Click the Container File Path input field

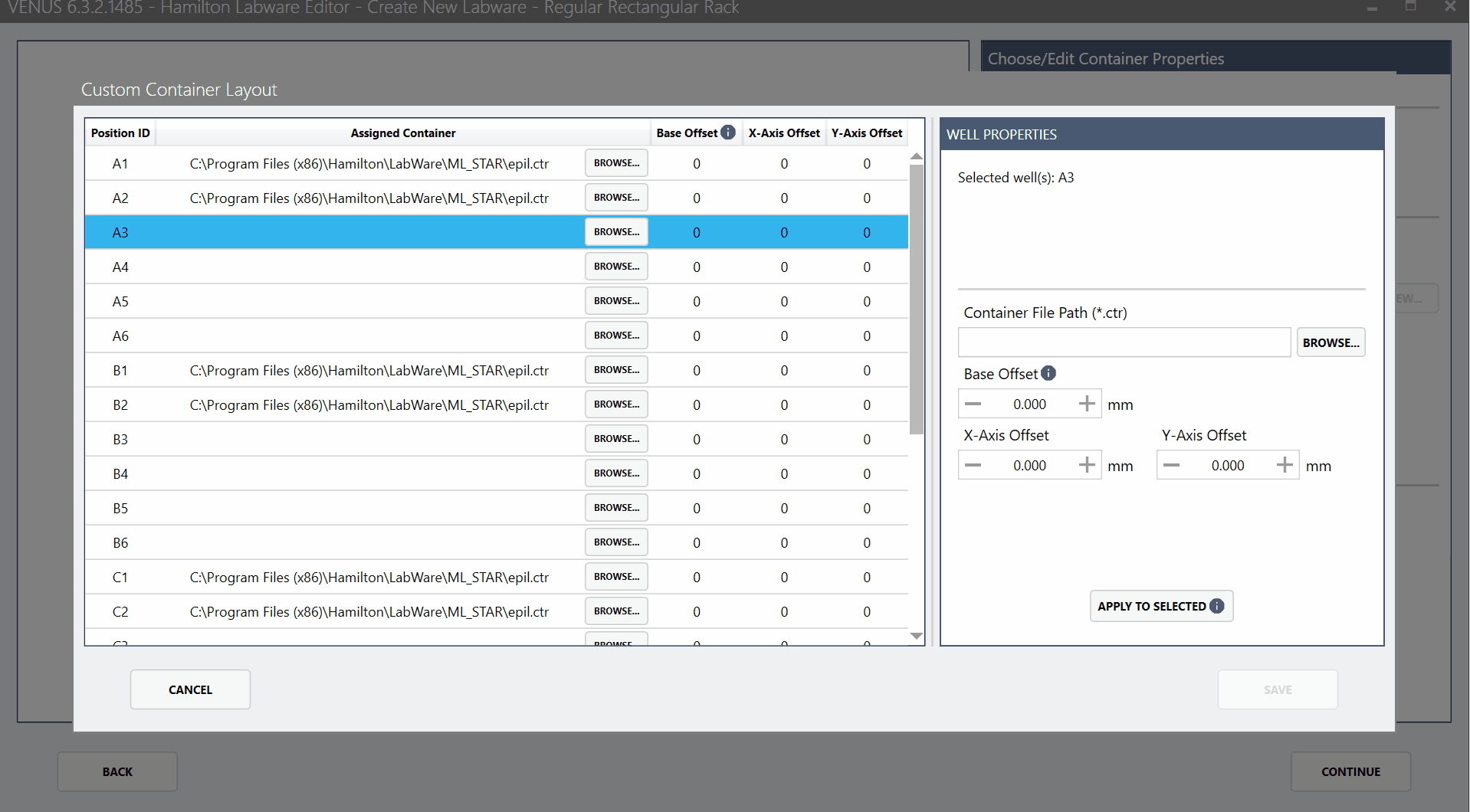(x=1124, y=342)
